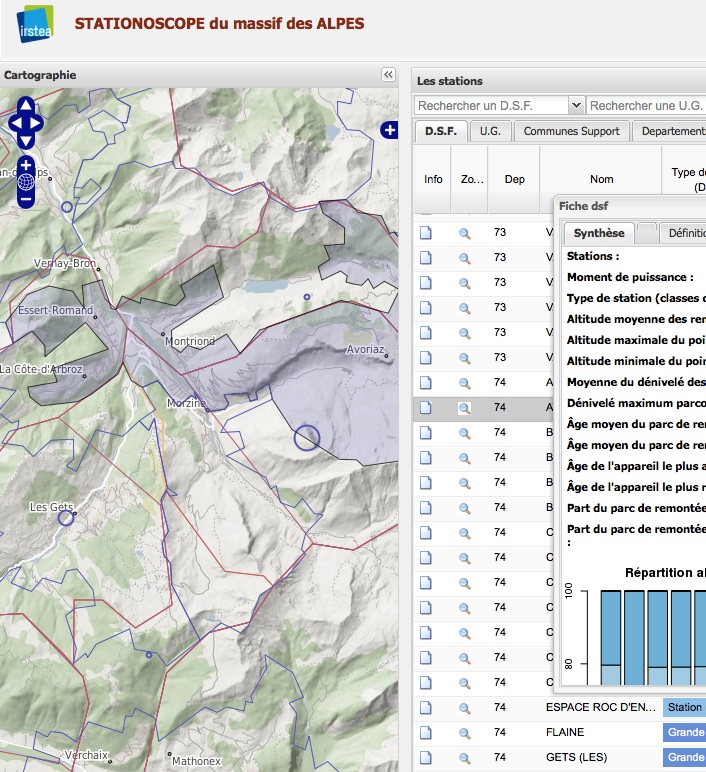Viewport: 706px width, 772px height.
Task: Zoom map to ESPACE ROC D'EN station
Action: pyautogui.click(x=464, y=707)
